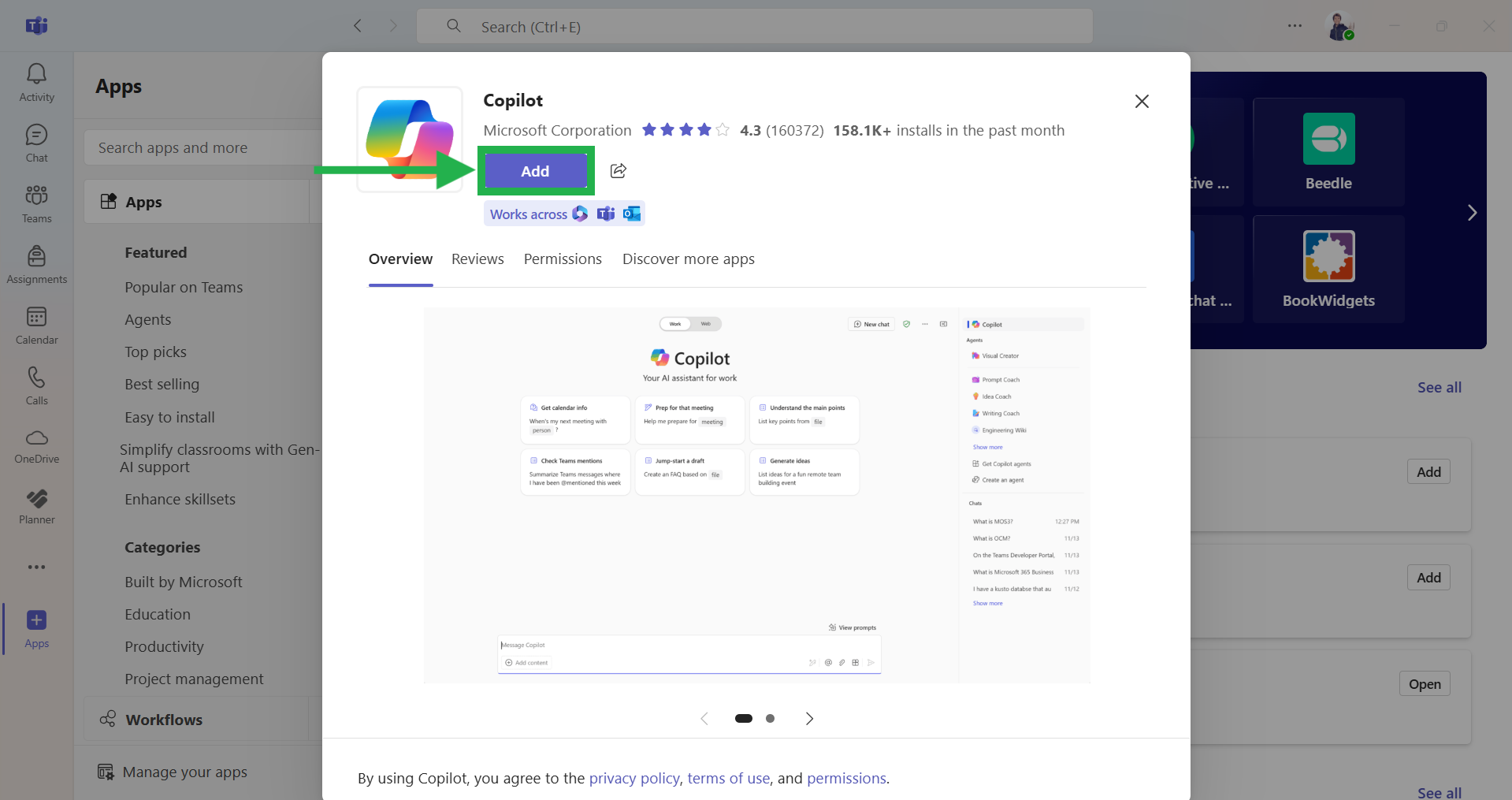Click the upper See all link
Screen dimensions: 1512x800
click(x=1439, y=388)
